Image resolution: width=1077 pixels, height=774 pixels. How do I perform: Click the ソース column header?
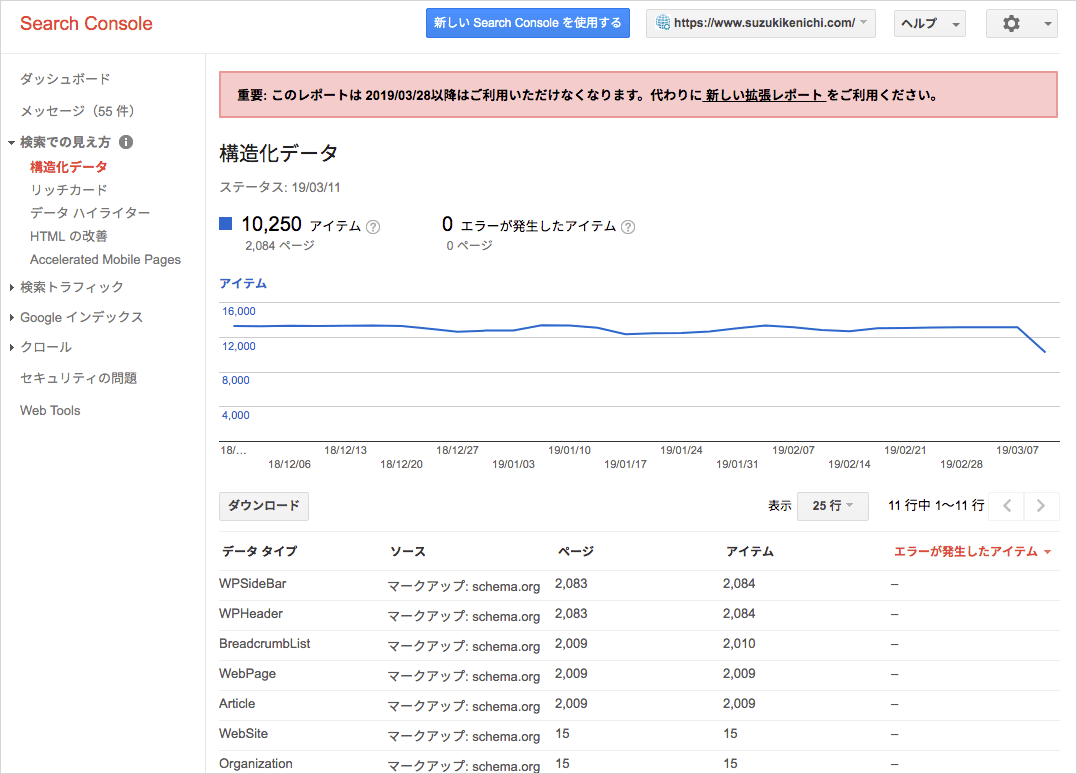pyautogui.click(x=408, y=551)
